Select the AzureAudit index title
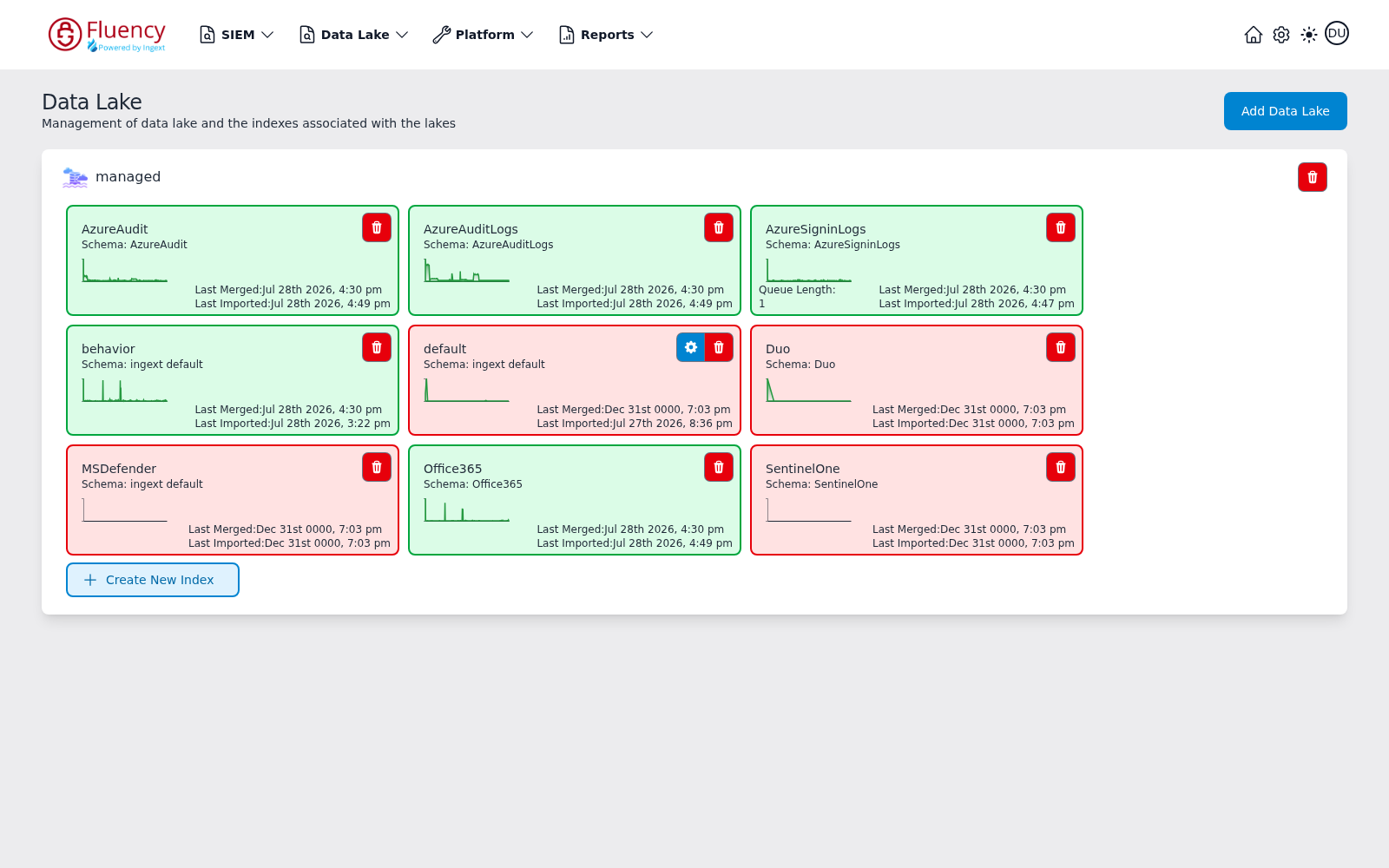This screenshot has height=868, width=1389. click(115, 229)
